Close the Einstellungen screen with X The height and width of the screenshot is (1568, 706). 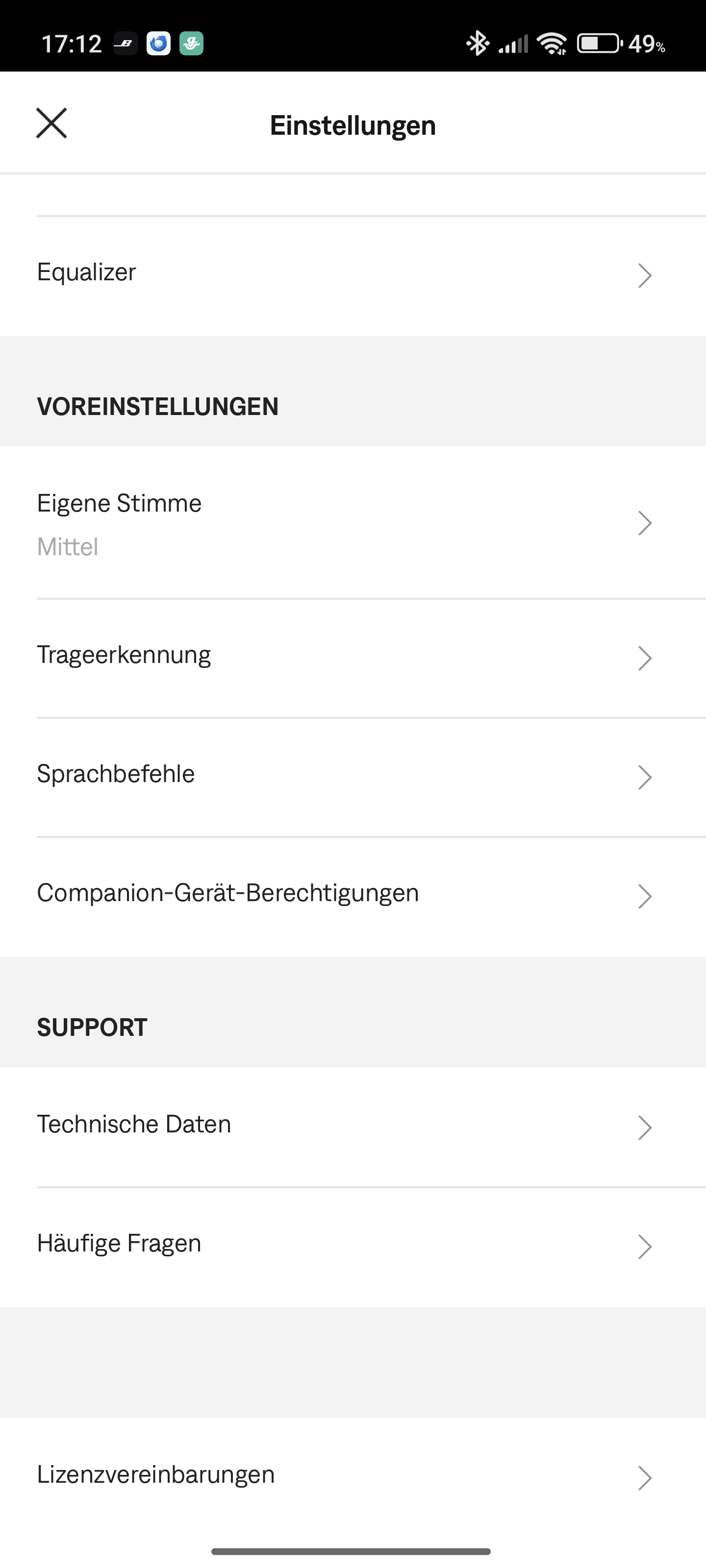pos(52,123)
